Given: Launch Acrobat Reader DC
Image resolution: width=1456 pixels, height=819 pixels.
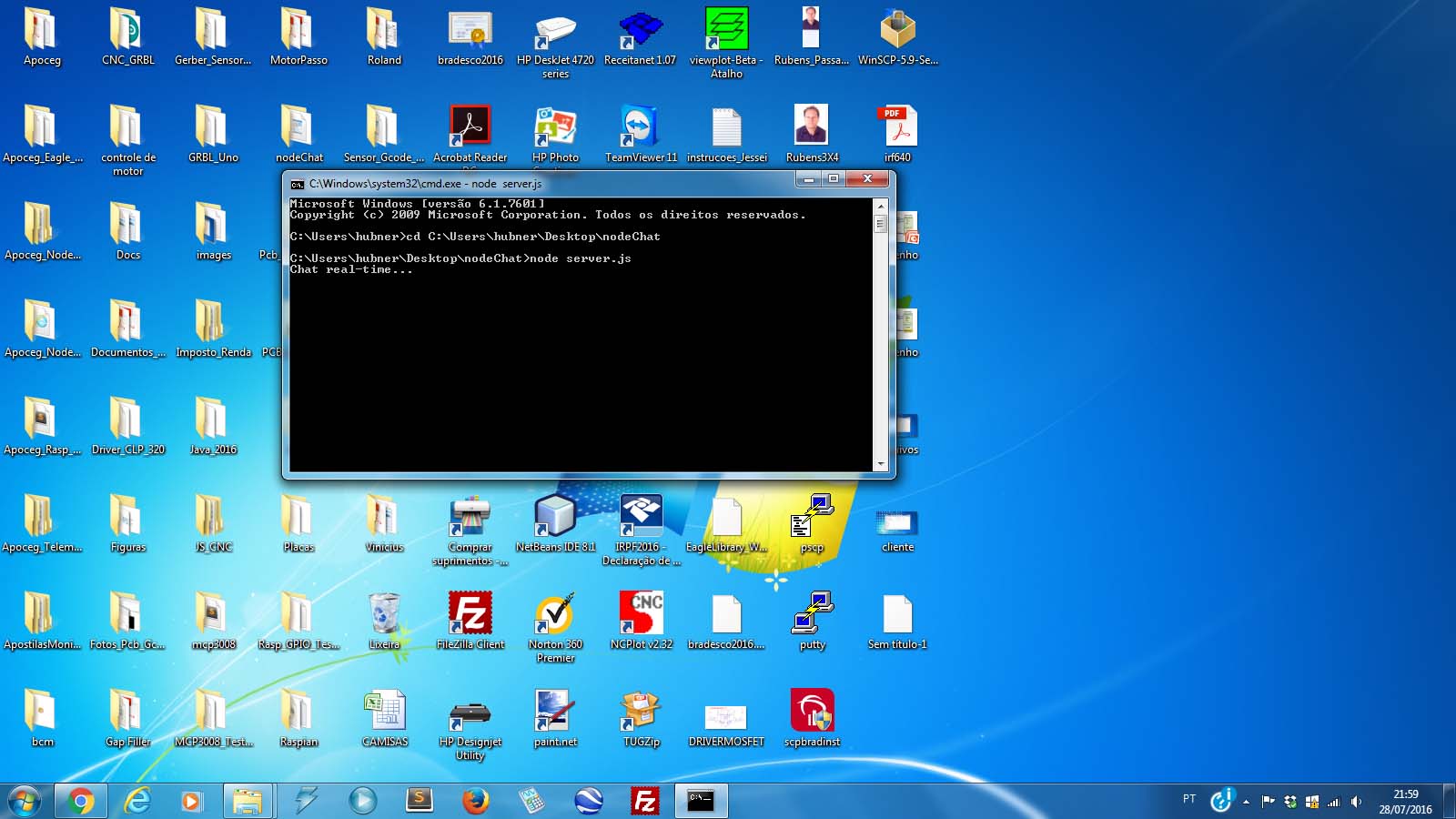Looking at the screenshot, I should click(x=470, y=125).
